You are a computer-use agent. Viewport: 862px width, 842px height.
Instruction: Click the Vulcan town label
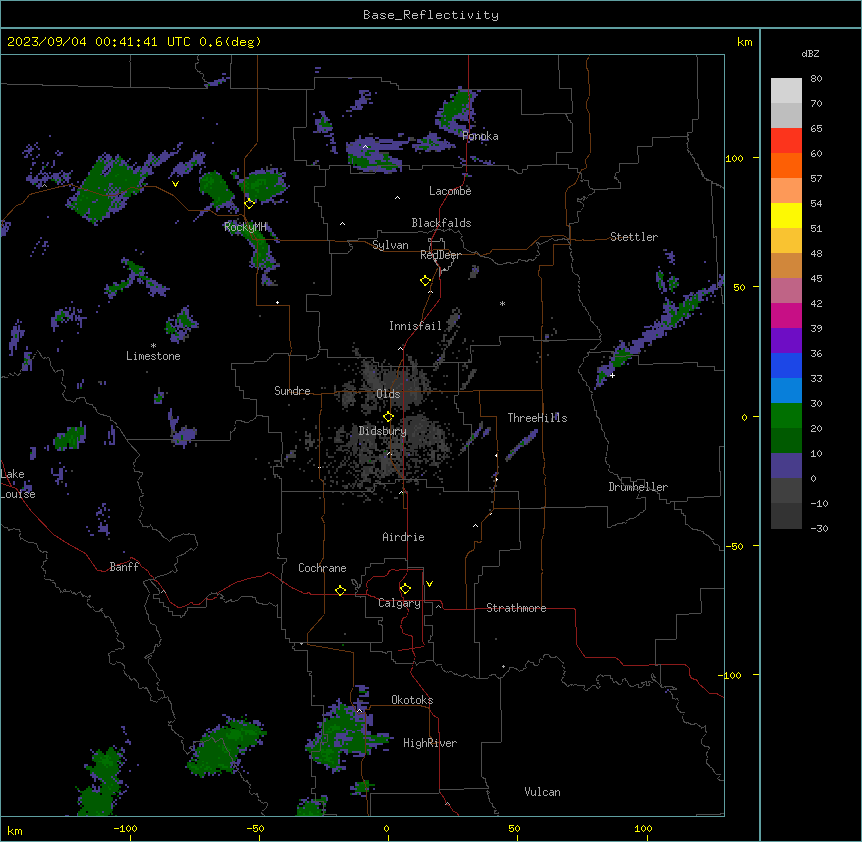[543, 792]
